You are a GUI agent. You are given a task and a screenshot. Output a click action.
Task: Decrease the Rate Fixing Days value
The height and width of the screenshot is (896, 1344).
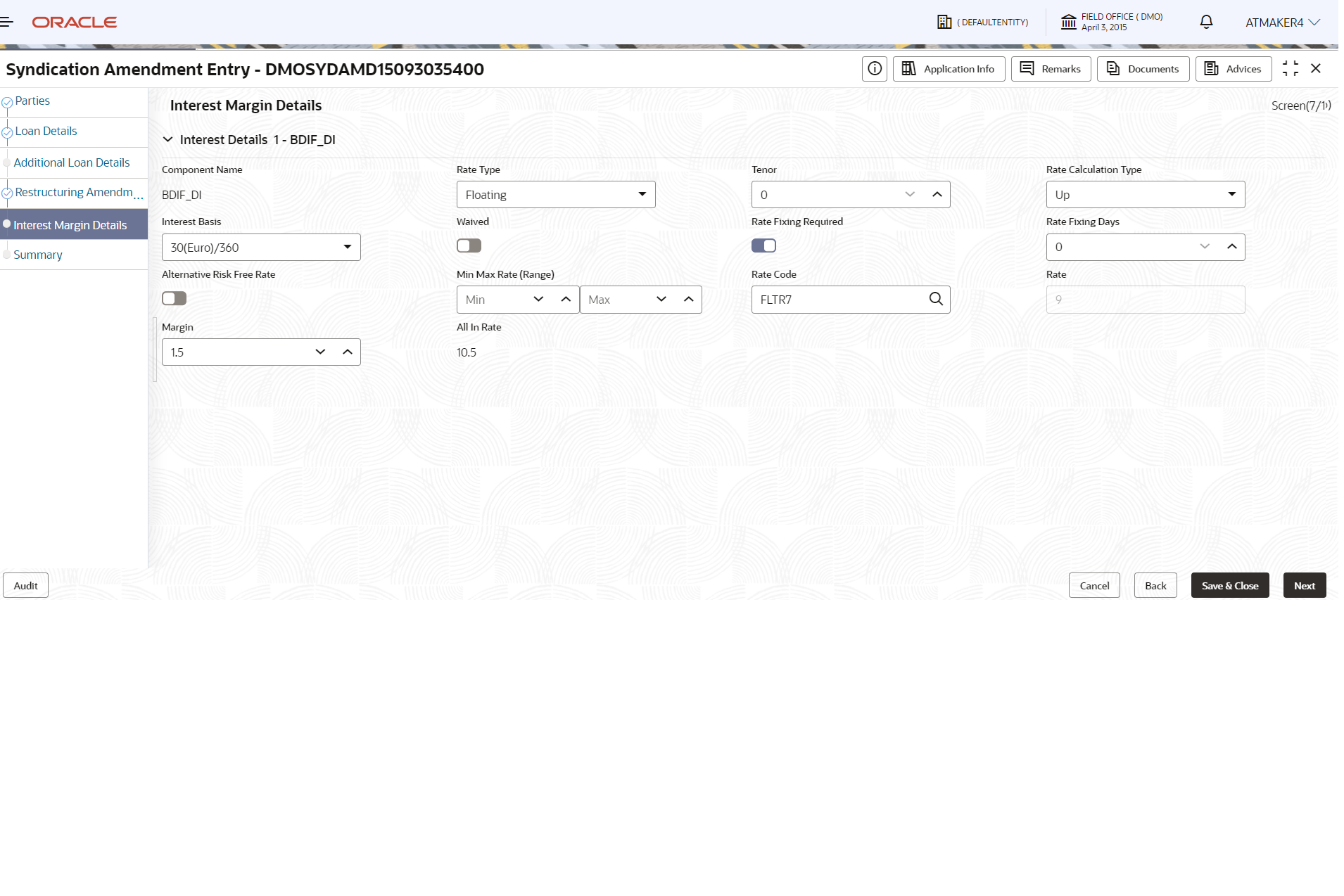(1205, 247)
